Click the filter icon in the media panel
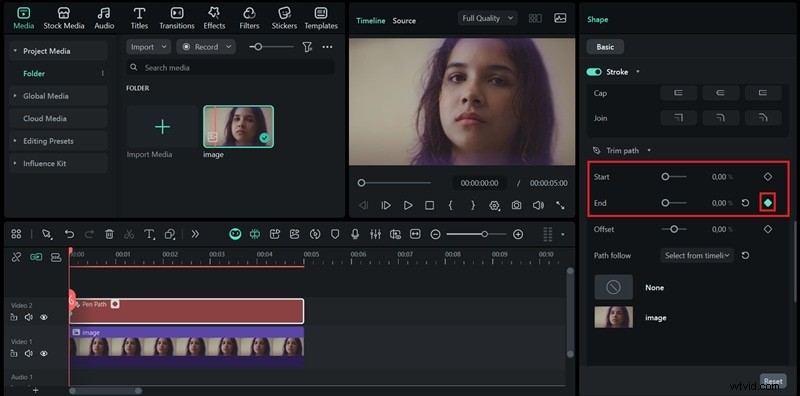The height and width of the screenshot is (396, 800). pyautogui.click(x=307, y=47)
